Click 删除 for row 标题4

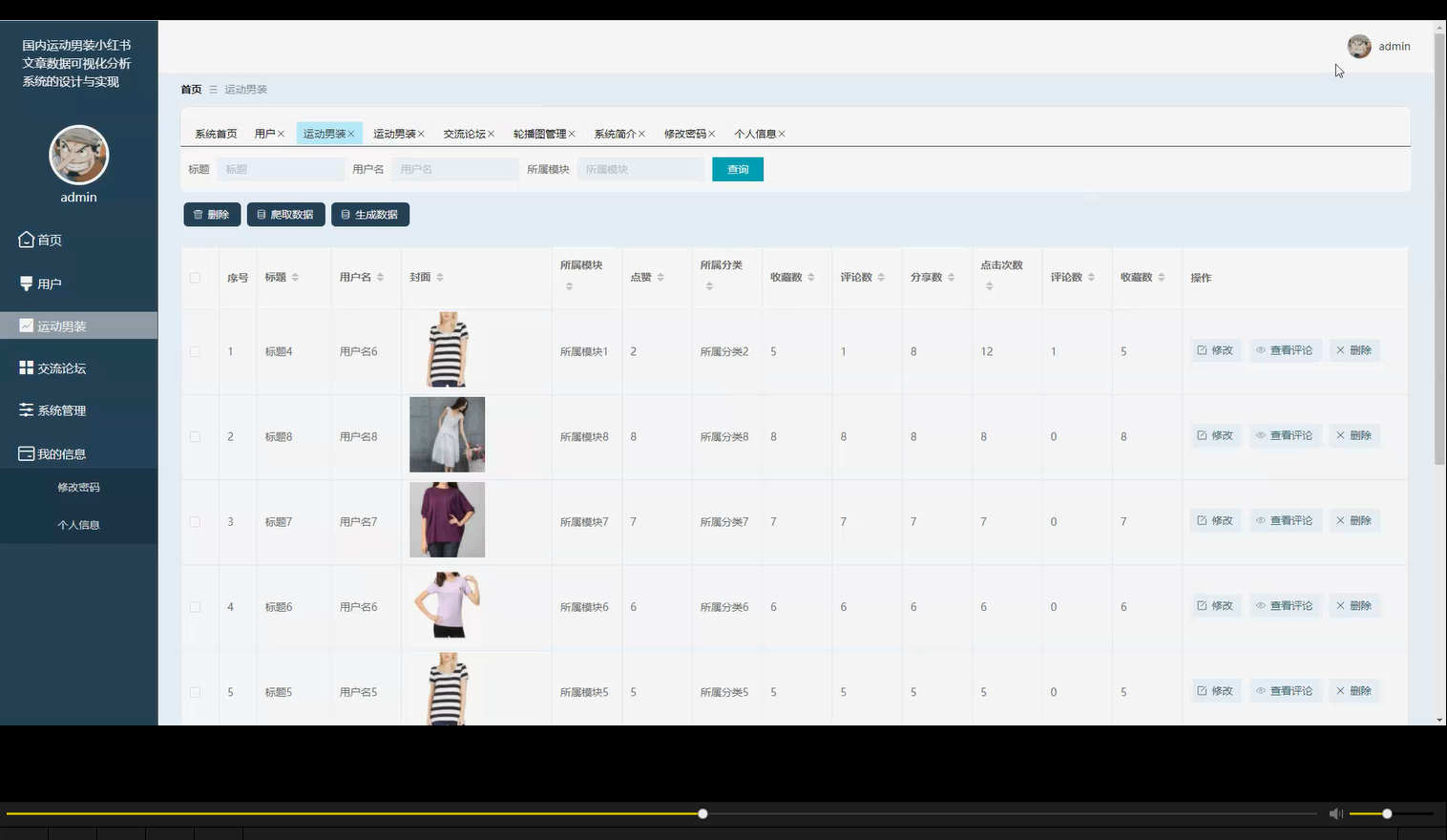1354,350
